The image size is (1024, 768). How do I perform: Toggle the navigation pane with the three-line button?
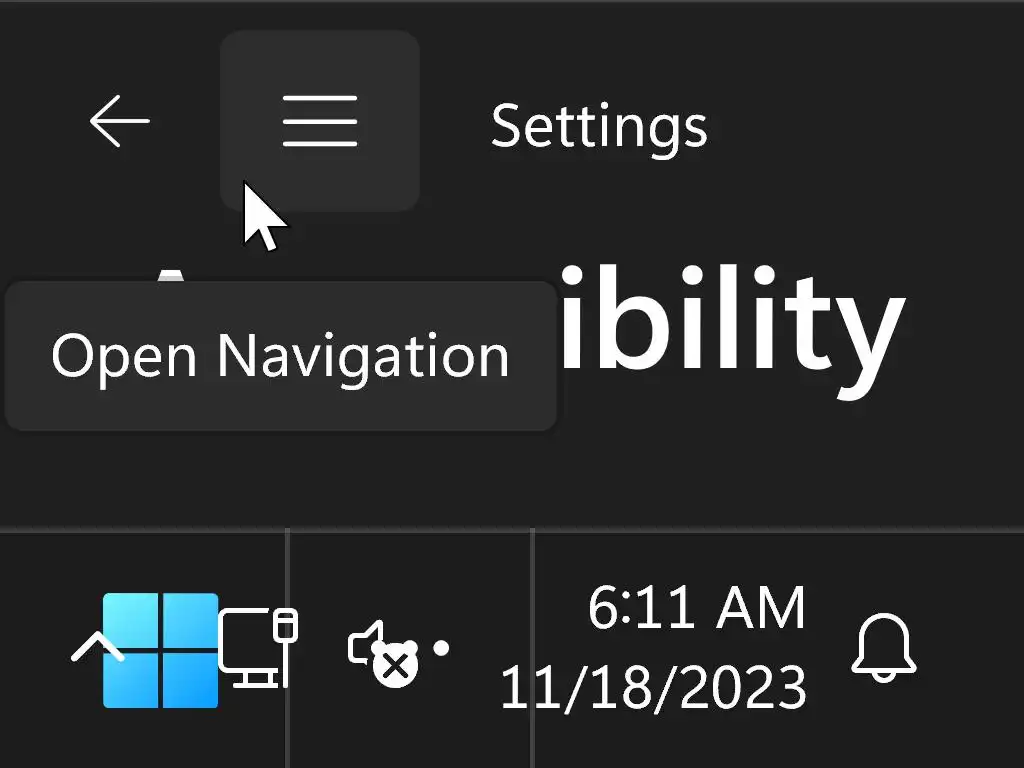(x=319, y=121)
